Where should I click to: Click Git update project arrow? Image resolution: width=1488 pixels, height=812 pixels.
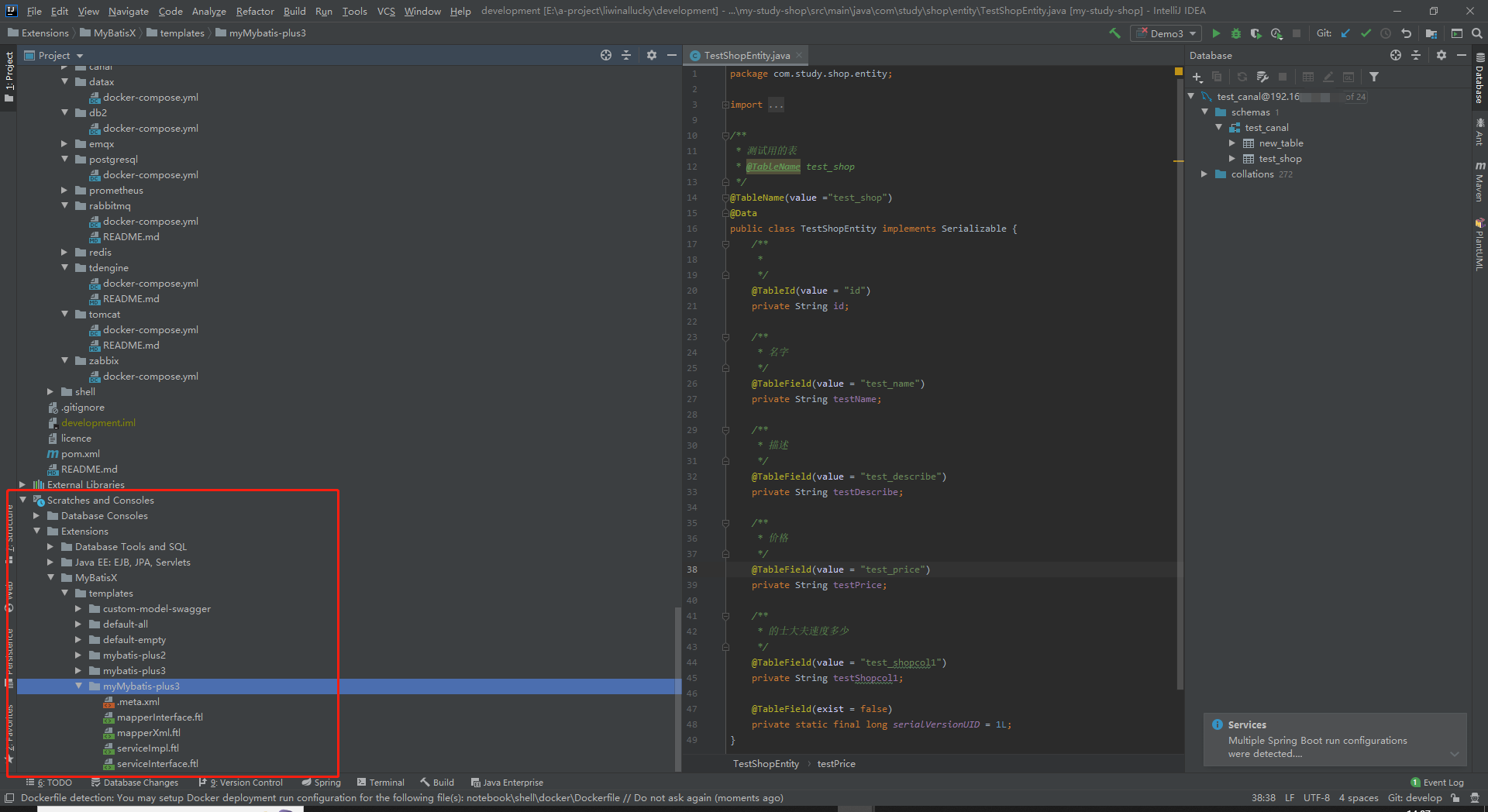click(x=1345, y=33)
